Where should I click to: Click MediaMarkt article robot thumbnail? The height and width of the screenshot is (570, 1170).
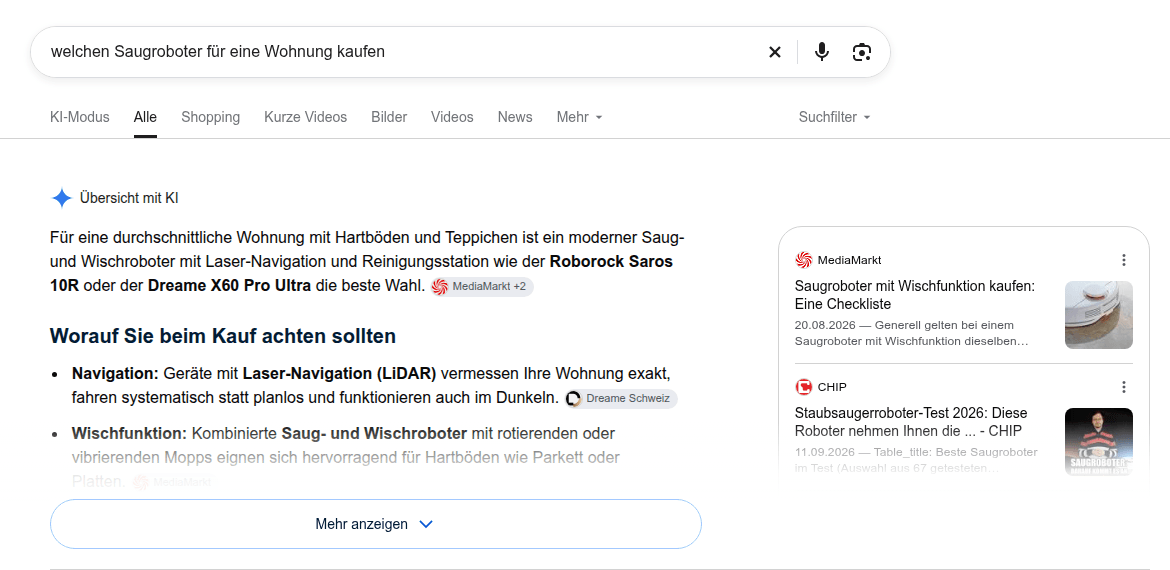coord(1098,315)
